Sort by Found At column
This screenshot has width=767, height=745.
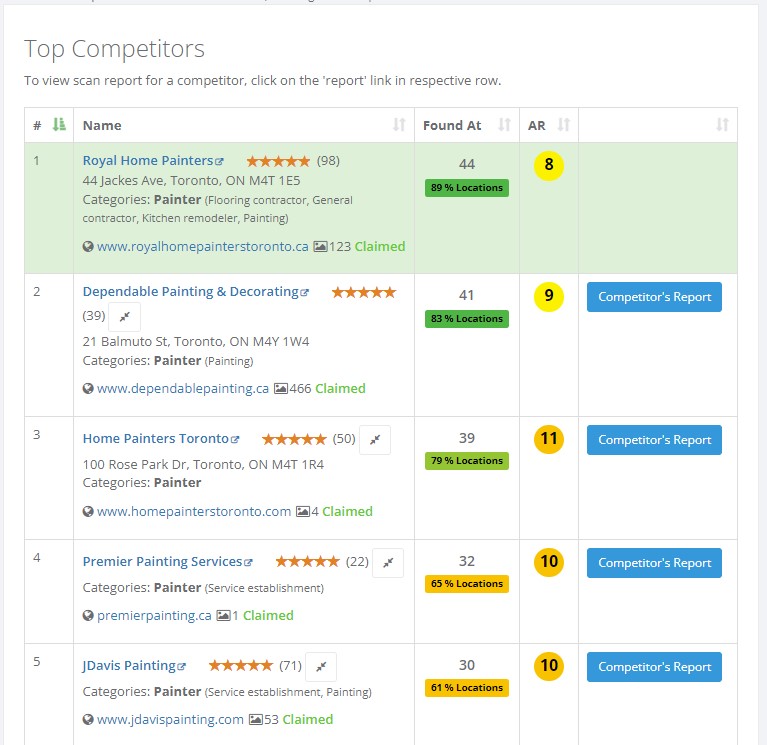coord(504,125)
